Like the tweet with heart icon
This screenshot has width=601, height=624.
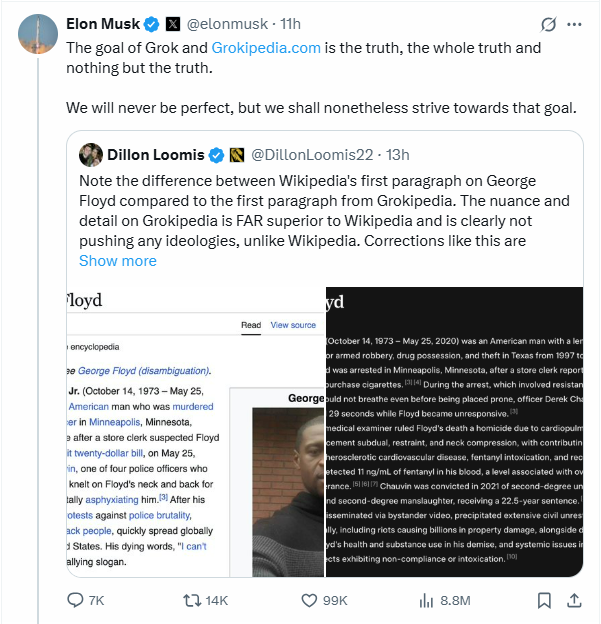(311, 600)
